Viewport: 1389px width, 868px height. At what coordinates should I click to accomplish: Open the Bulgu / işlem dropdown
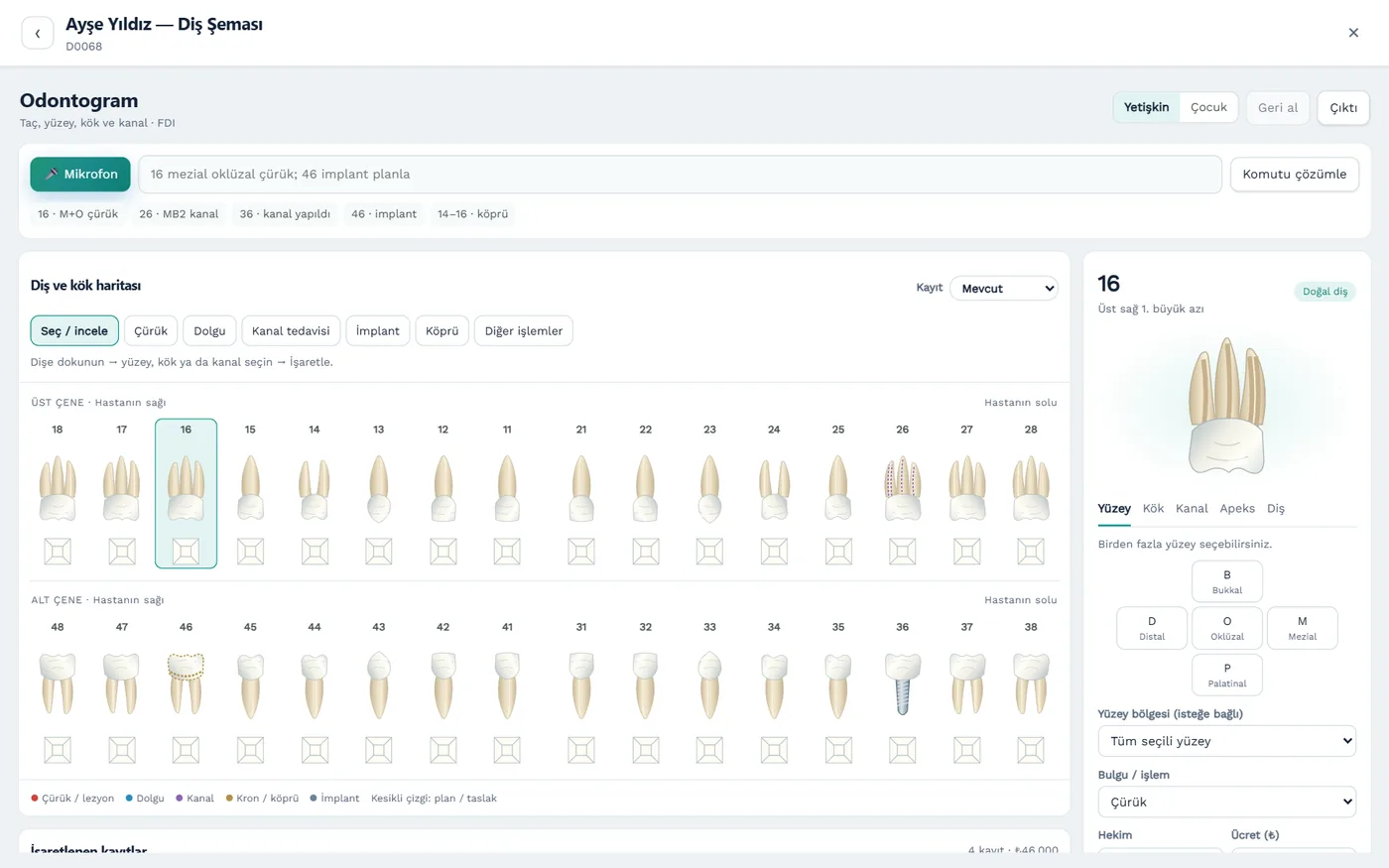point(1227,802)
